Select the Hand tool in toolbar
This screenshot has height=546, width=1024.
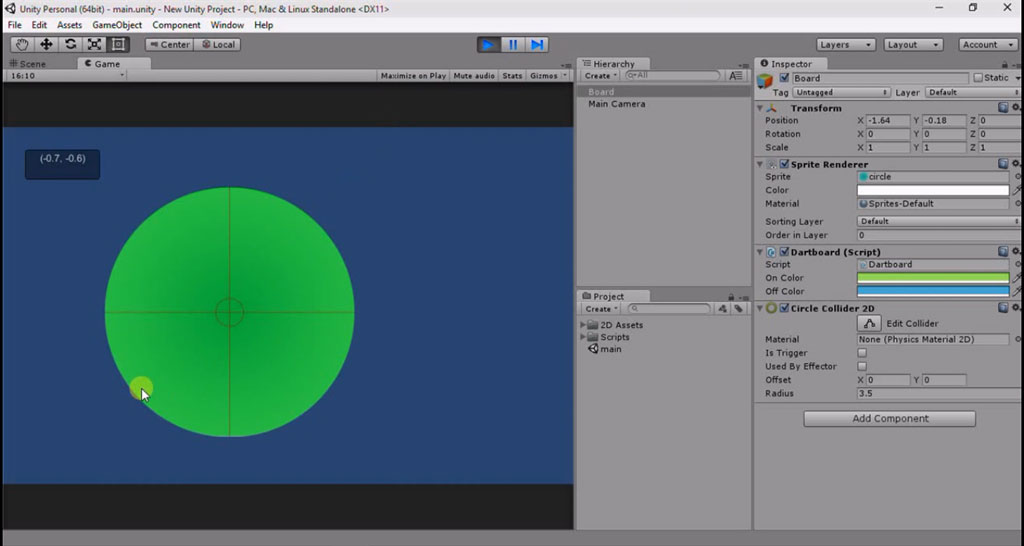pyautogui.click(x=22, y=44)
